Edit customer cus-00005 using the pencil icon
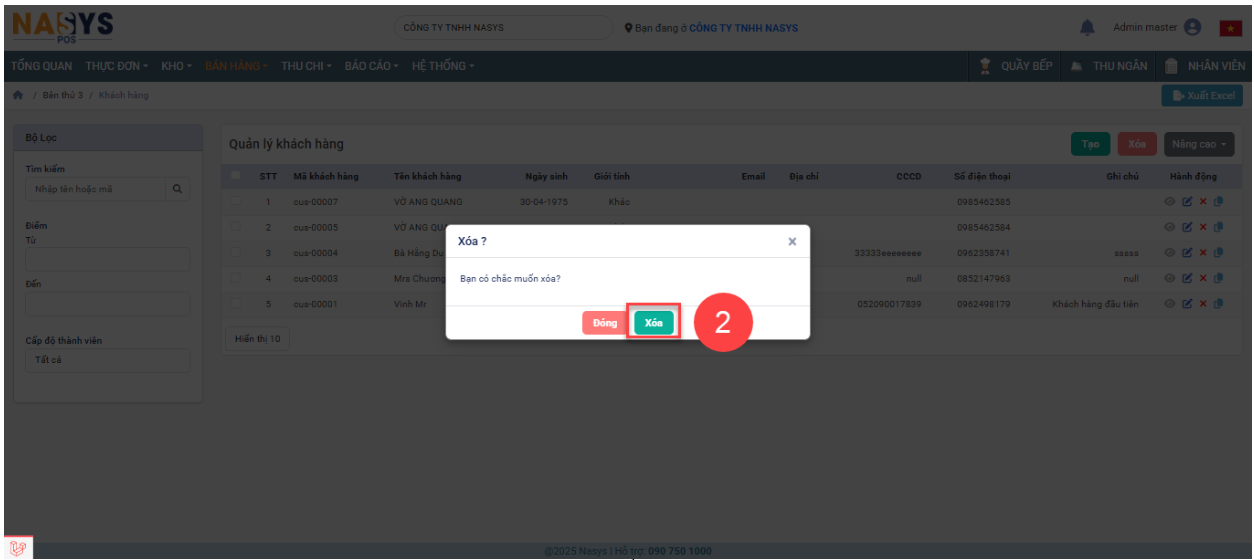 pos(1187,227)
